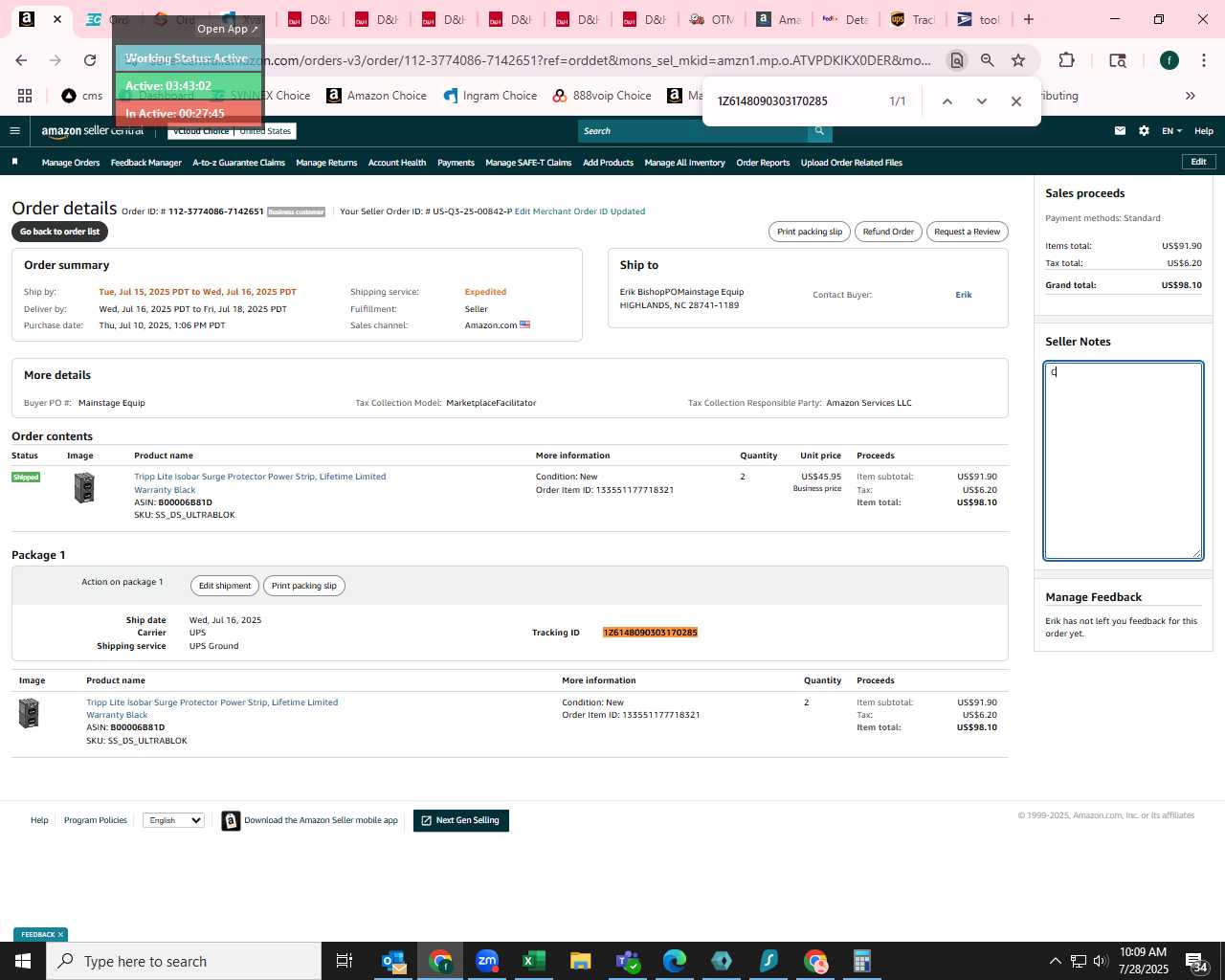Open Manage SAFE-T Claims
Screen dimensions: 1225x980
click(x=528, y=163)
